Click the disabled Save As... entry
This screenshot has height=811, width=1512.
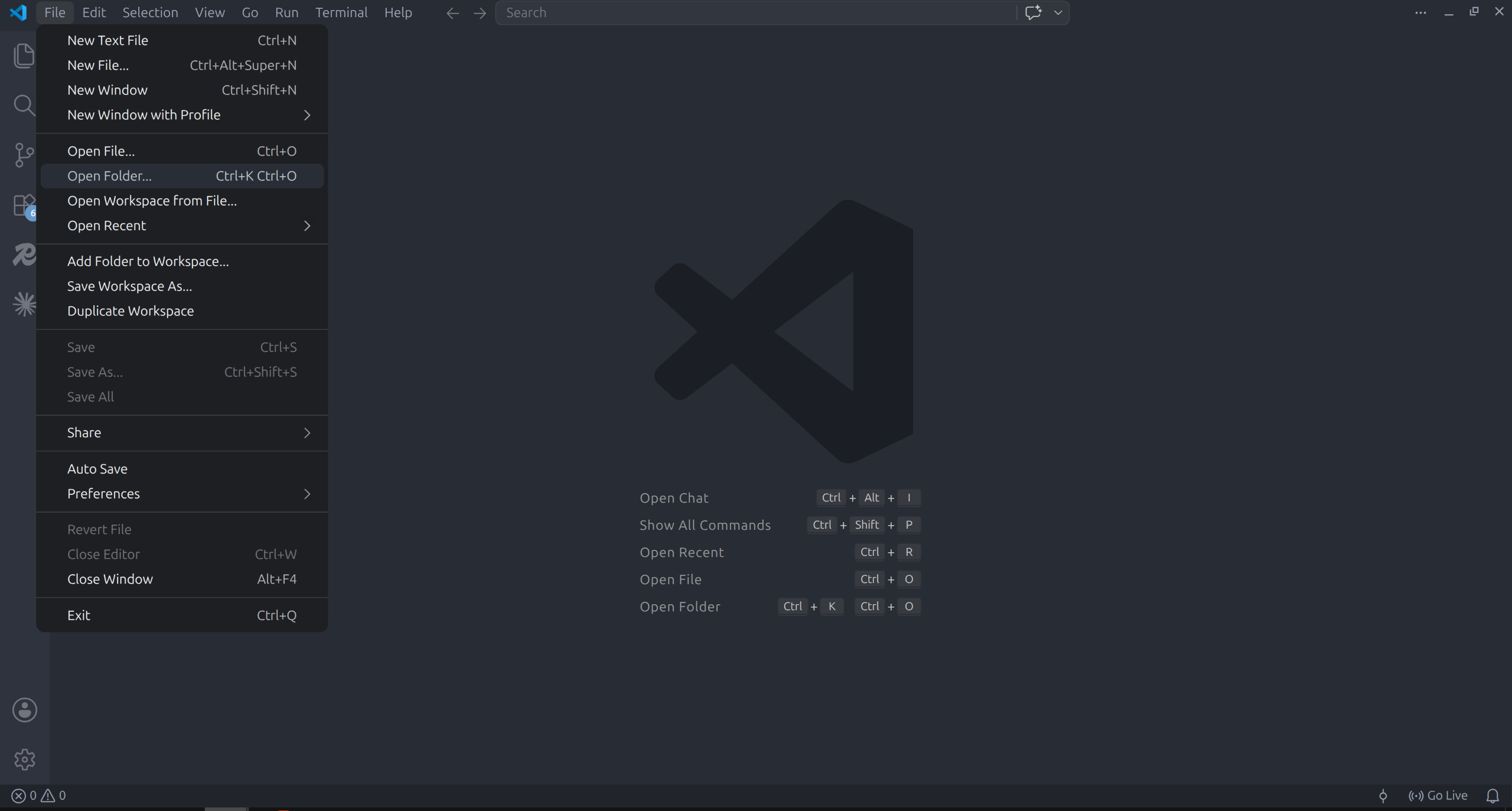click(182, 372)
